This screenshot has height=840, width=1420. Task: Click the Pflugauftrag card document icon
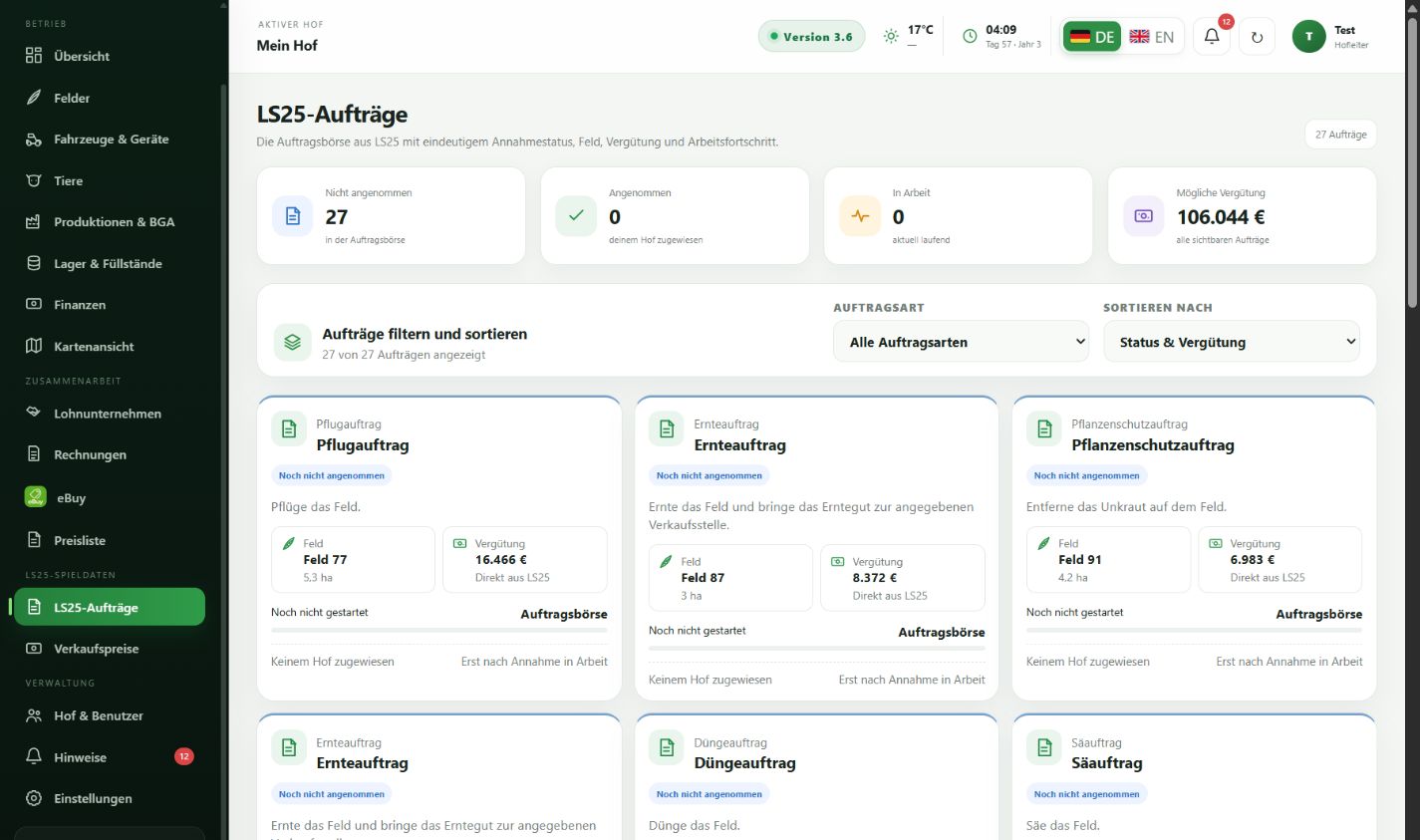pos(289,429)
